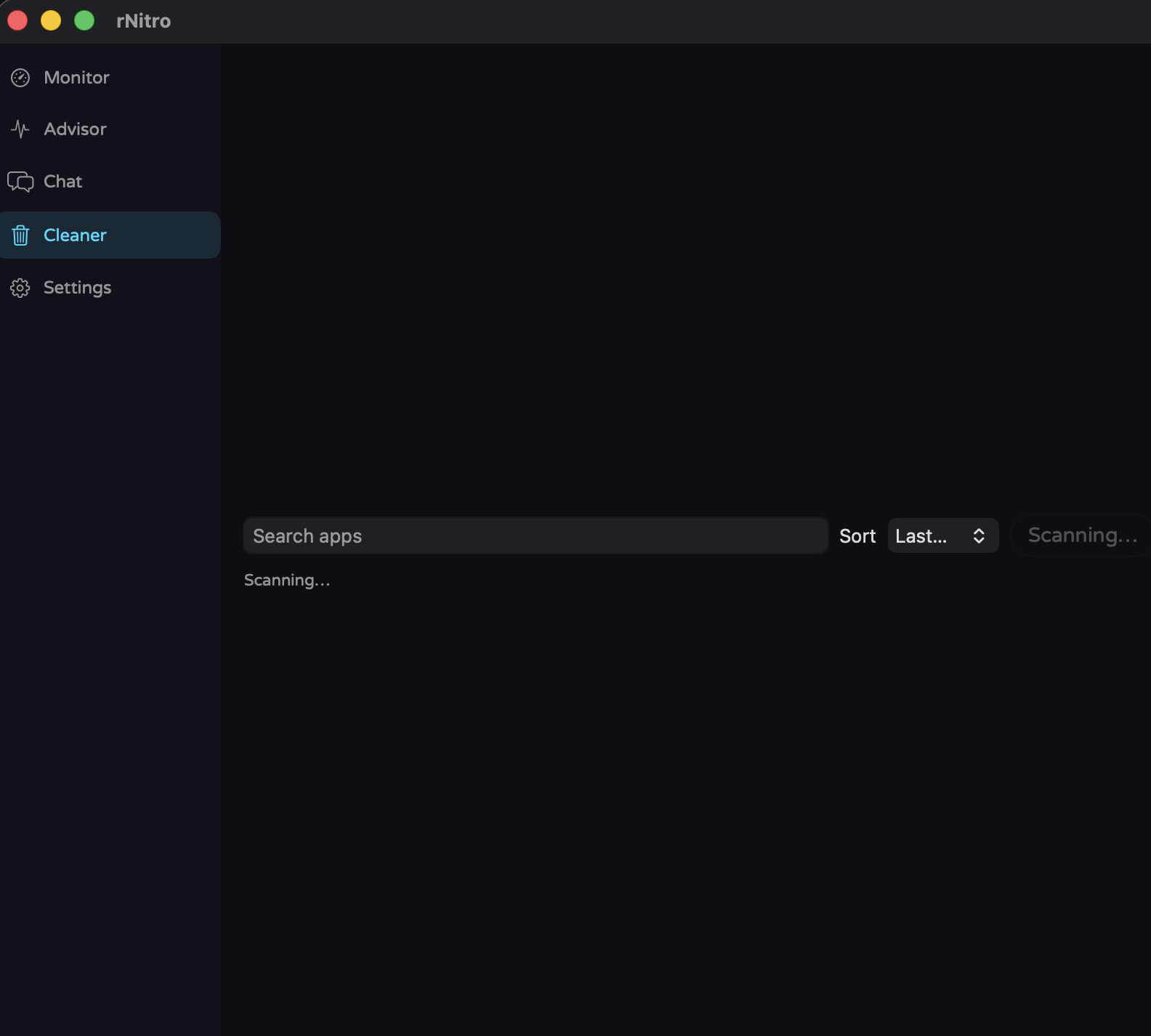This screenshot has width=1151, height=1036.
Task: Minimize the window with yellow button
Action: pos(51,20)
